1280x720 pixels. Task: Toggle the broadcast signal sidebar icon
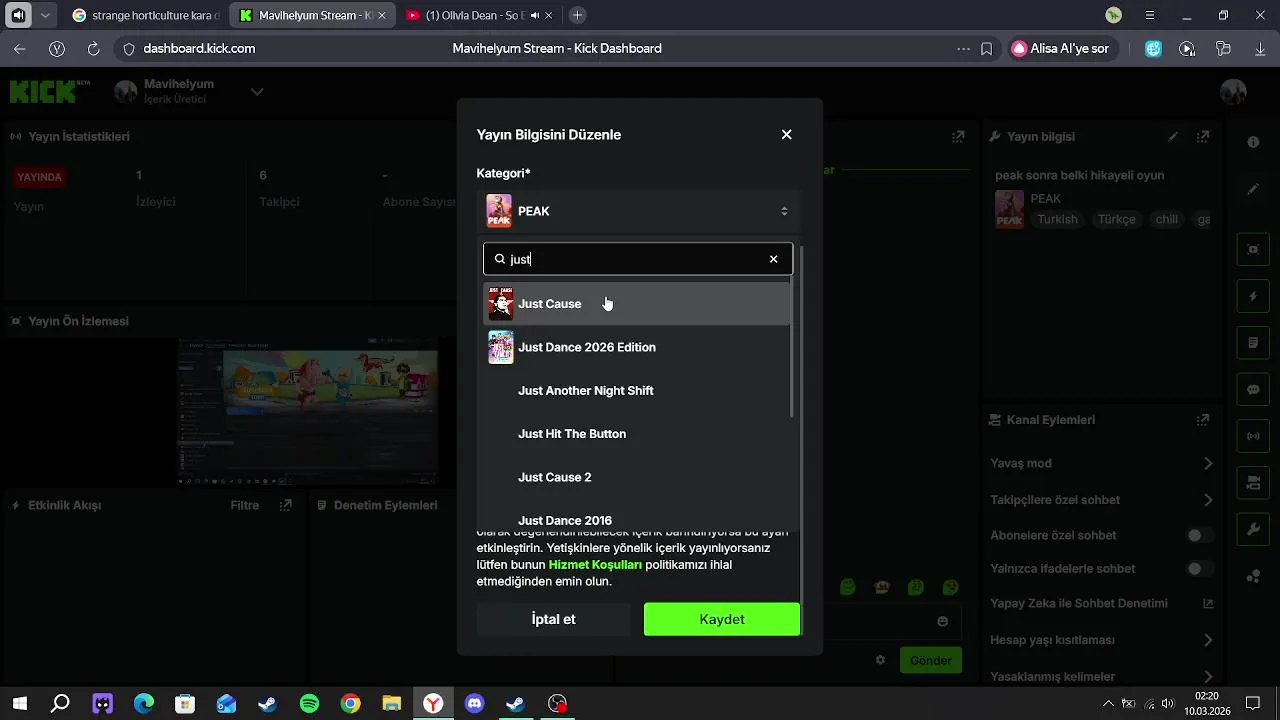(x=1253, y=436)
